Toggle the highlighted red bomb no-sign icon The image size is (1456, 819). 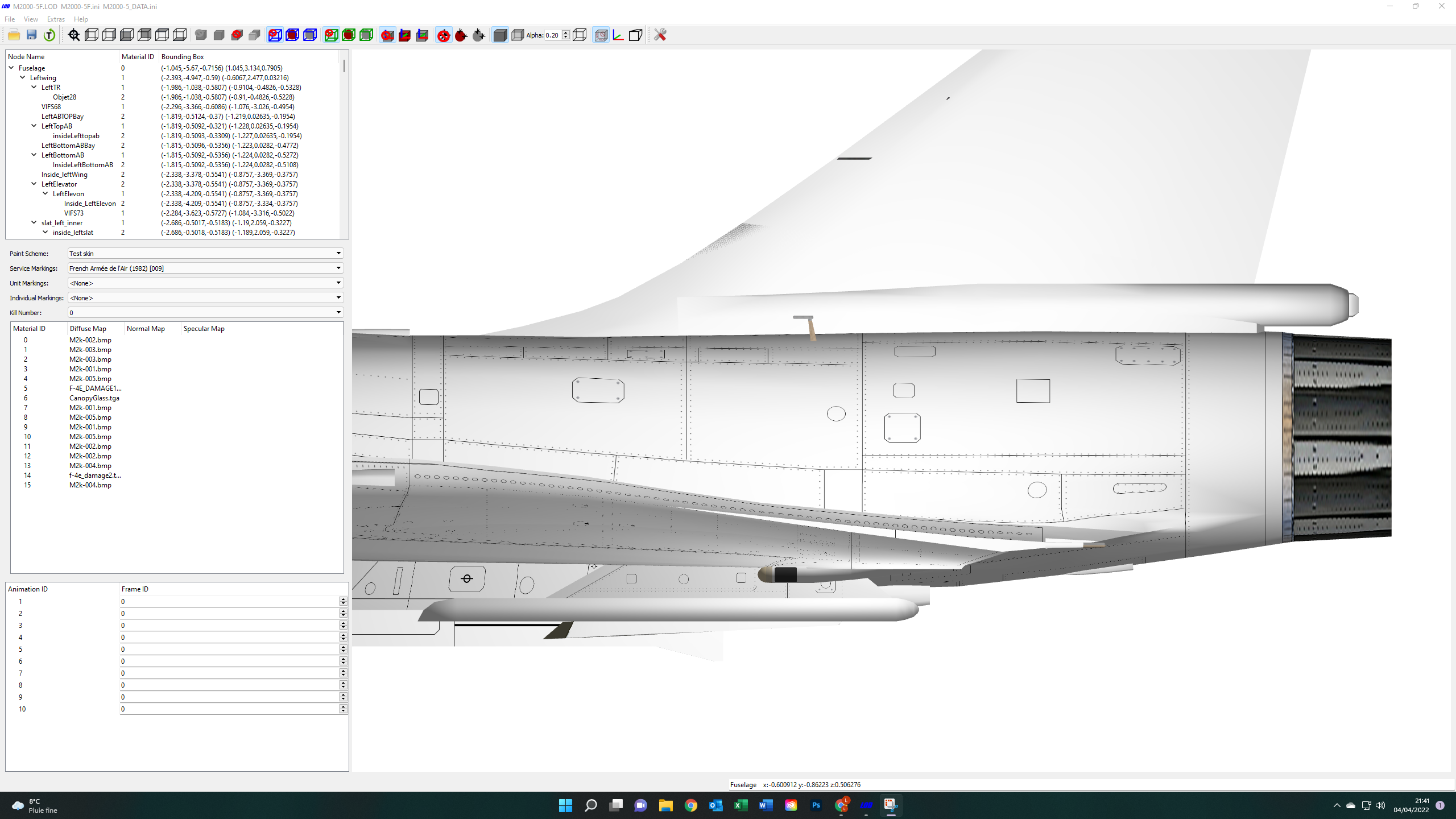pyautogui.click(x=444, y=35)
